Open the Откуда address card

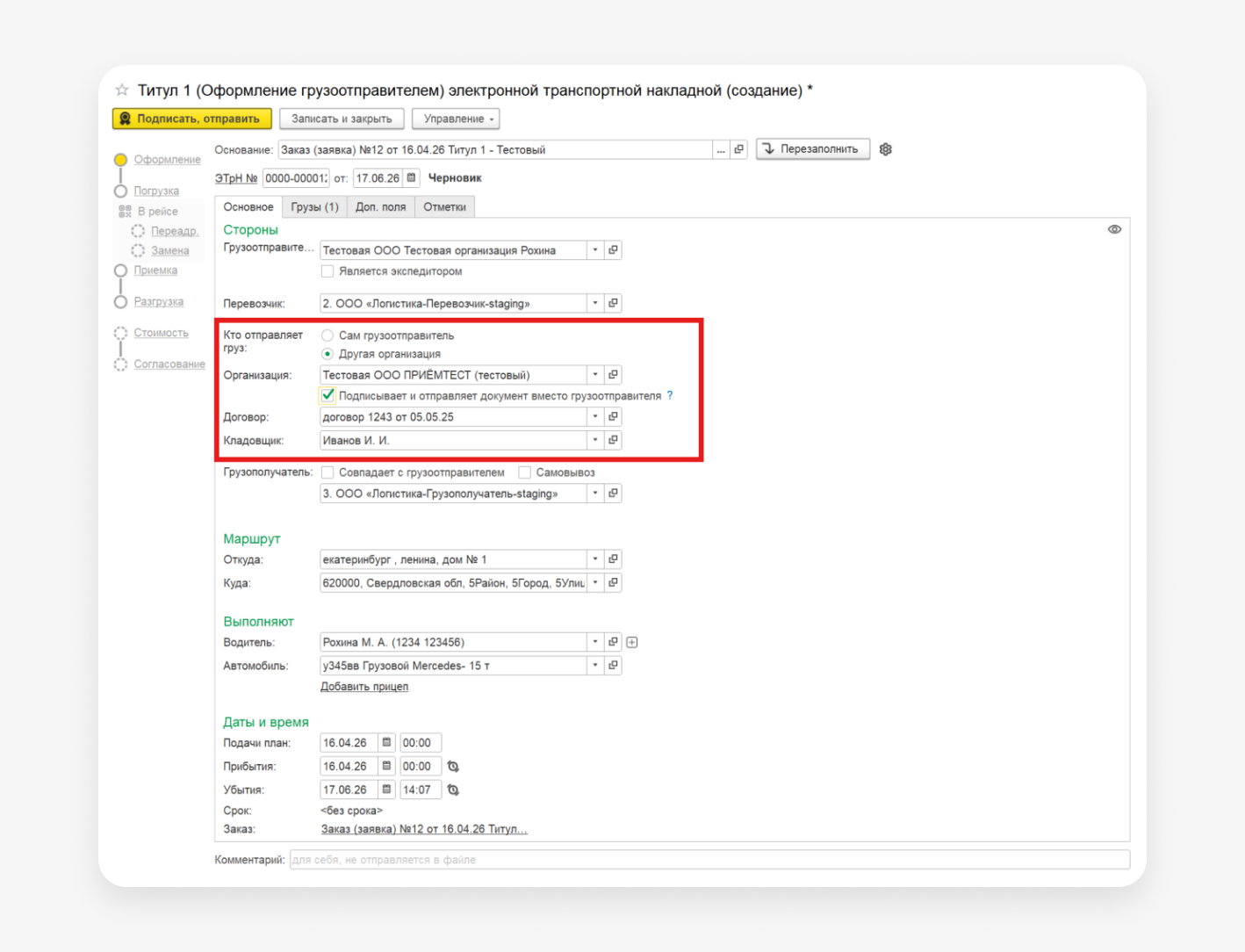614,559
